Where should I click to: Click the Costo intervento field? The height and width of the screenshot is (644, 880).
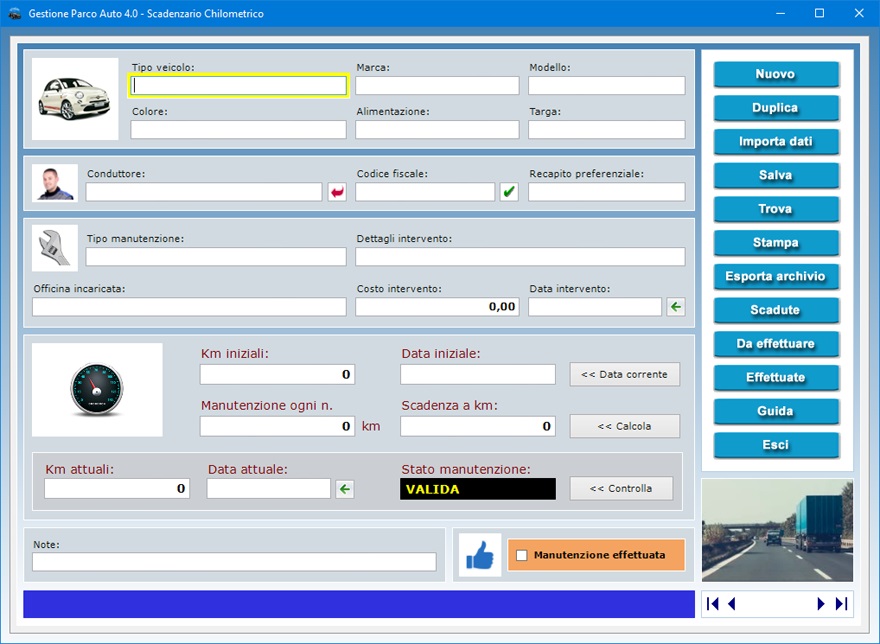pos(437,307)
